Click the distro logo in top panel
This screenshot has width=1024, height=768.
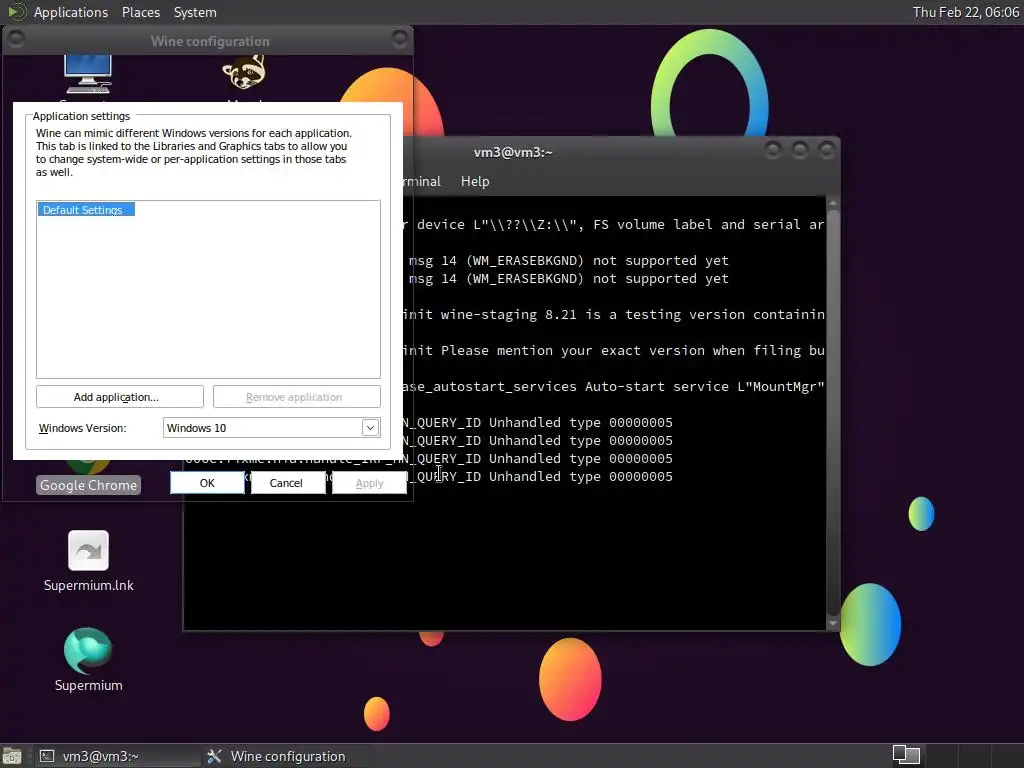[x=16, y=12]
